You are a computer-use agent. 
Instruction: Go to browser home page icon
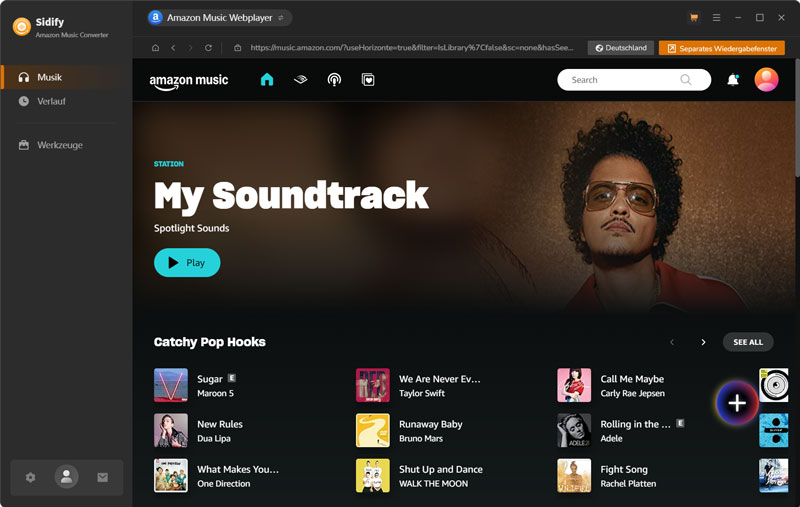pos(156,48)
